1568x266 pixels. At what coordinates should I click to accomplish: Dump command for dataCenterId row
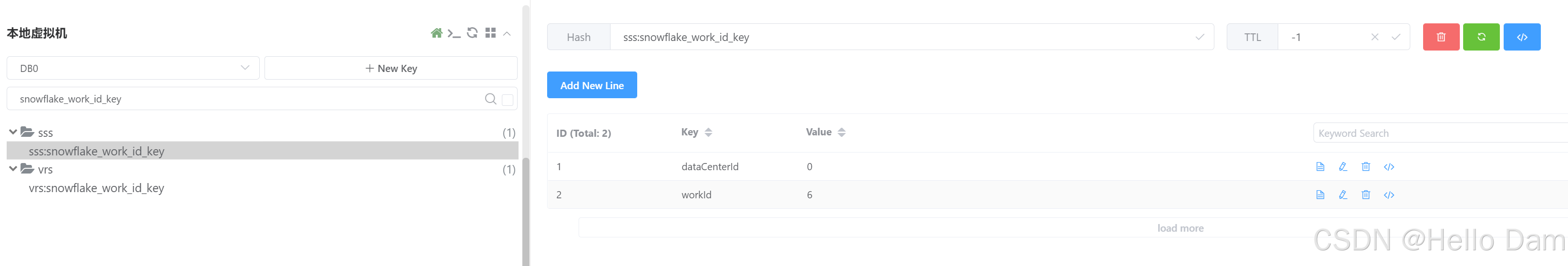click(x=1389, y=167)
